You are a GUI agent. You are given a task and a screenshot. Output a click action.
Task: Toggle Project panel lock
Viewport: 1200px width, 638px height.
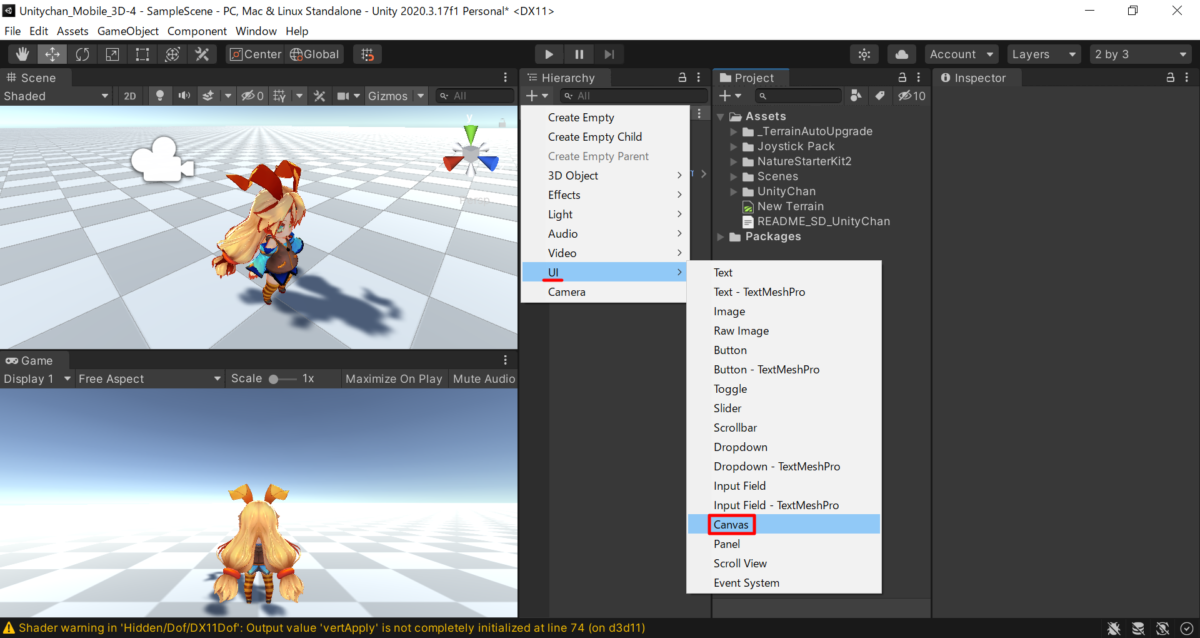[903, 77]
